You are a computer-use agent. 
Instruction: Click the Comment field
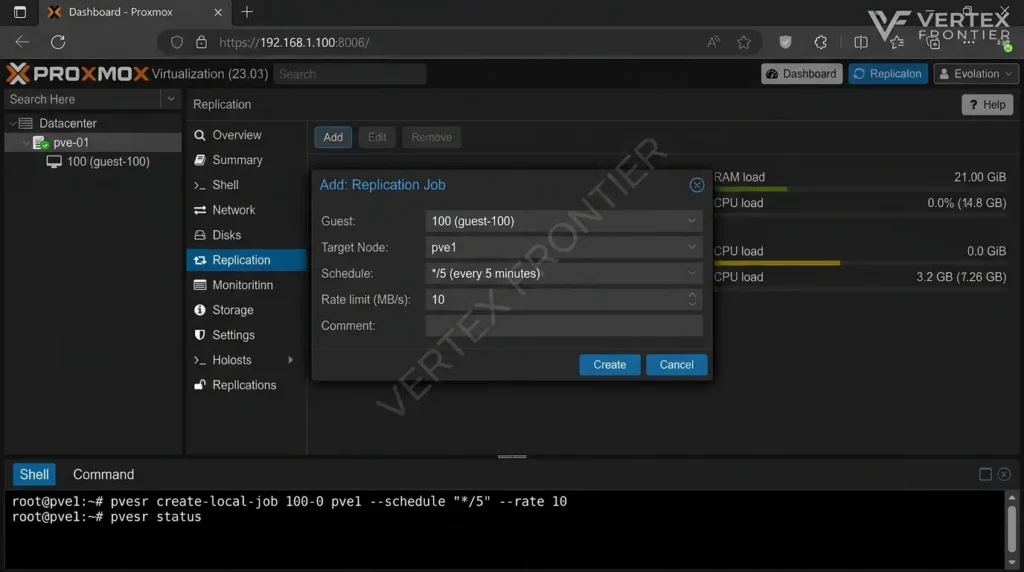point(564,325)
